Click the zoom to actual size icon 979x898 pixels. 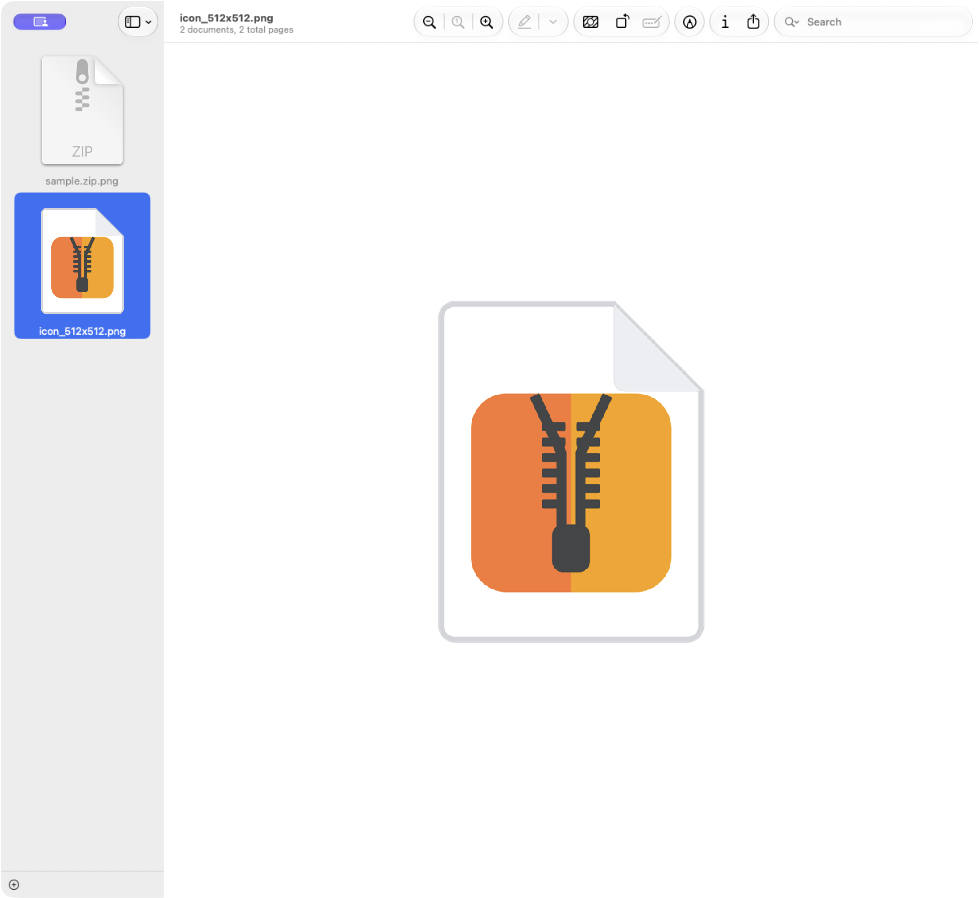point(458,22)
